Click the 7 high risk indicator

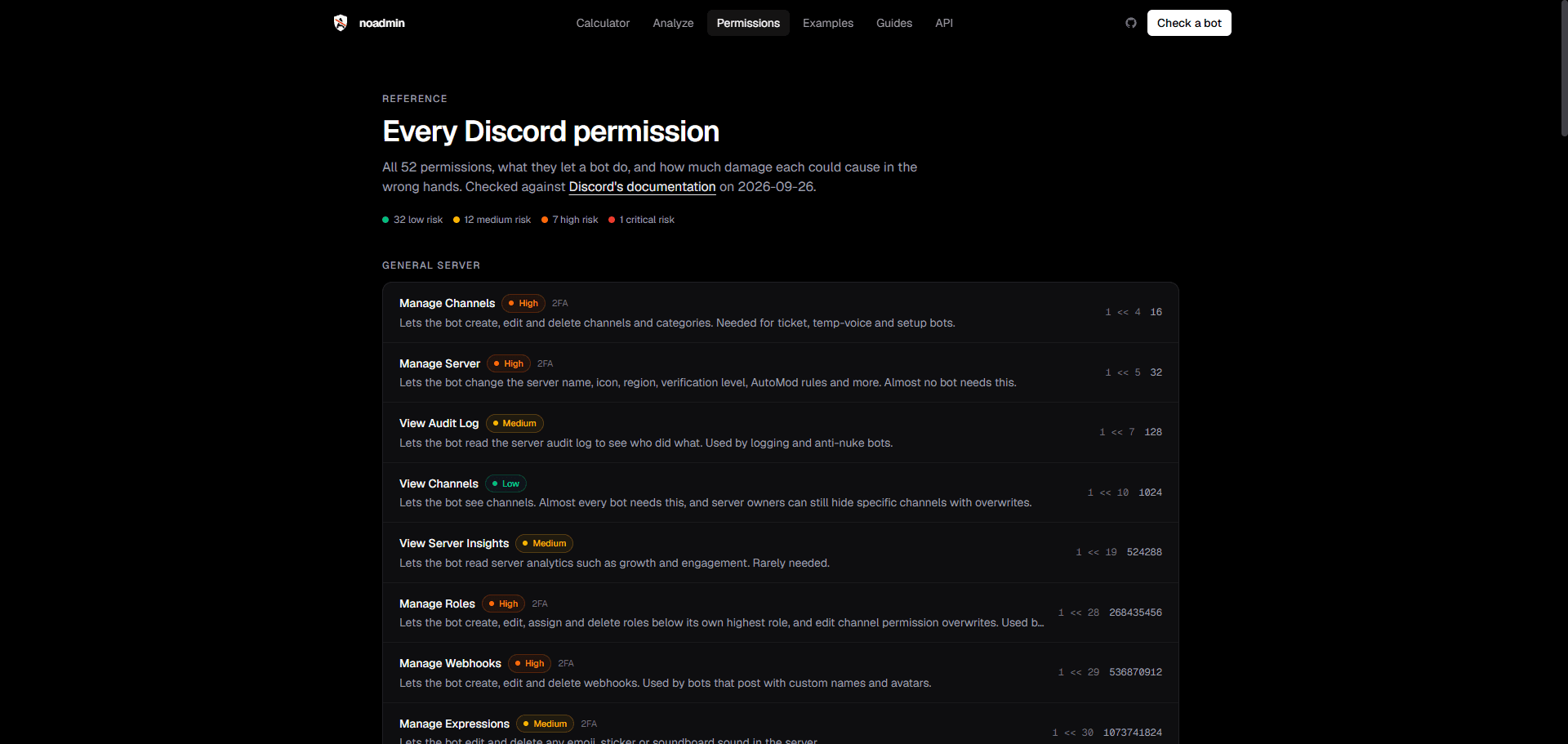570,220
